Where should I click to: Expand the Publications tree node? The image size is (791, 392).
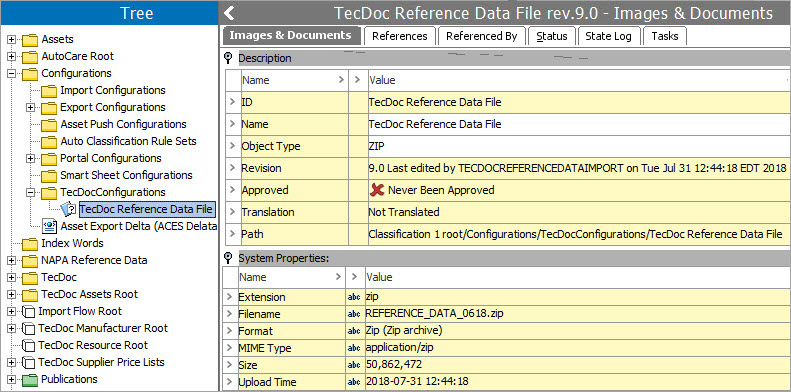click(x=12, y=379)
